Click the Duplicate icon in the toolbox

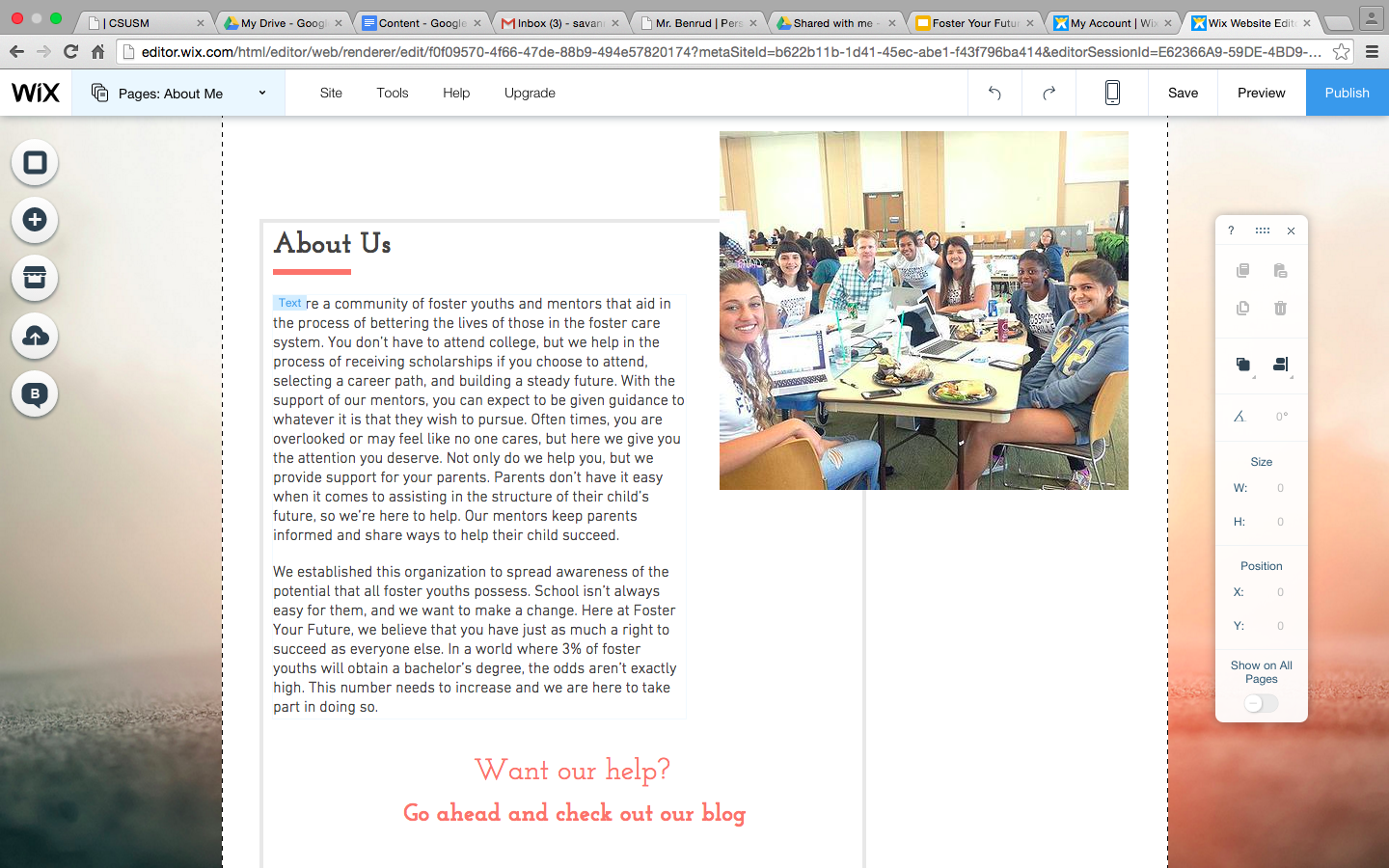[1242, 309]
